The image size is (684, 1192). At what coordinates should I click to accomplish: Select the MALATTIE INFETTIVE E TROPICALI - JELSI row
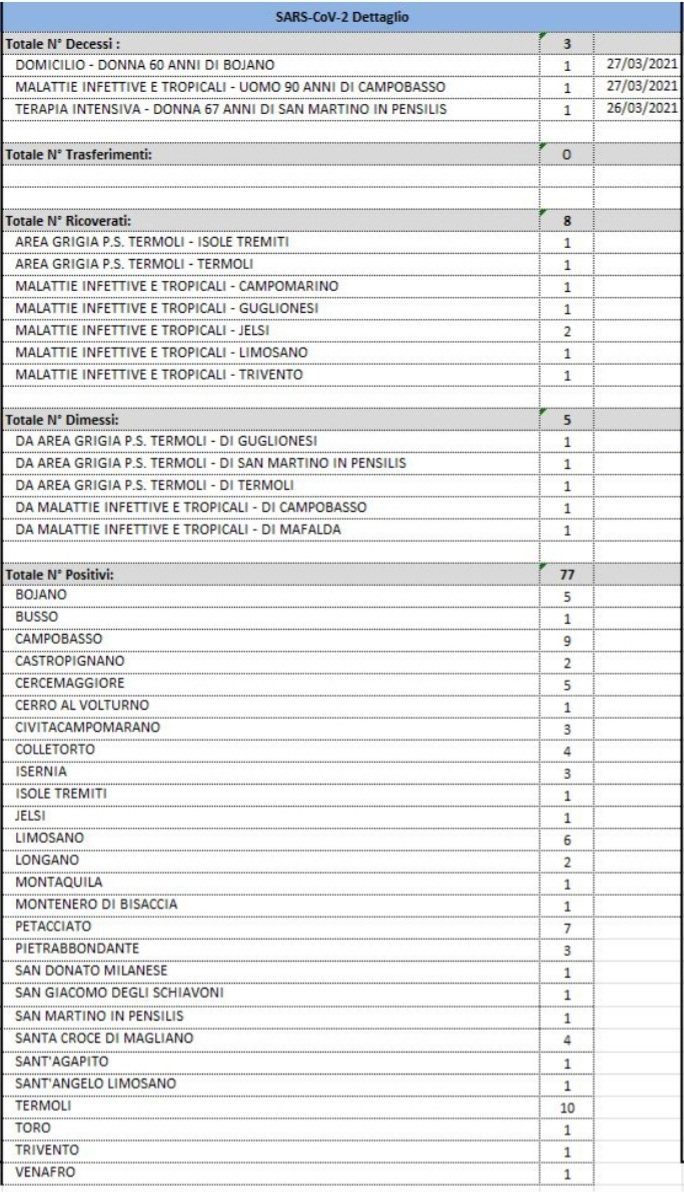[341, 331]
